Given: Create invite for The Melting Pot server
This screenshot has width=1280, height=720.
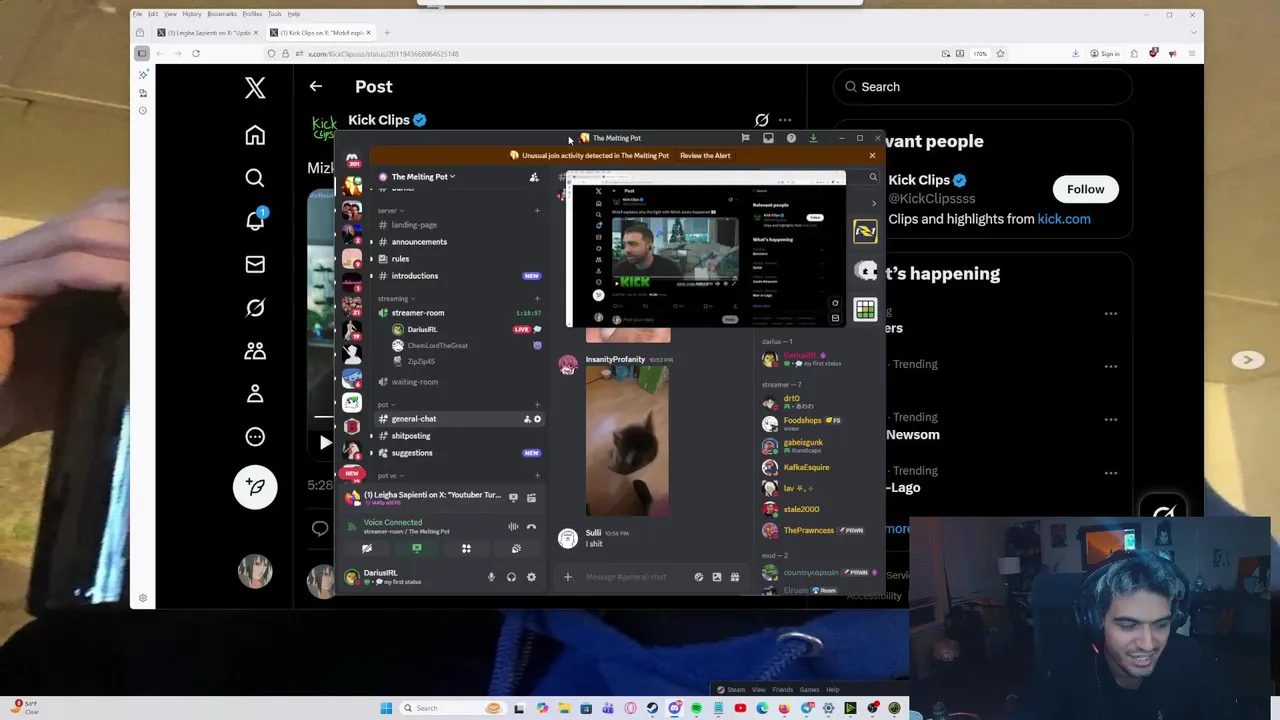Looking at the screenshot, I should pos(534,177).
